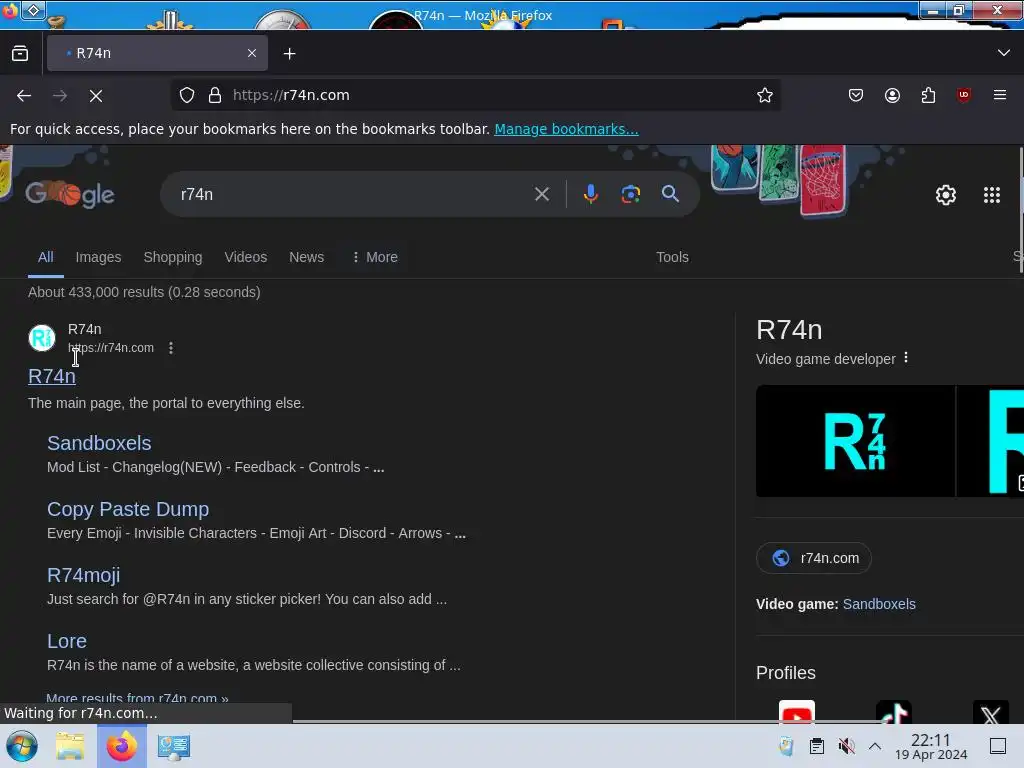Viewport: 1024px width, 768px height.
Task: Click Firefox taskbar icon
Action: (x=121, y=746)
